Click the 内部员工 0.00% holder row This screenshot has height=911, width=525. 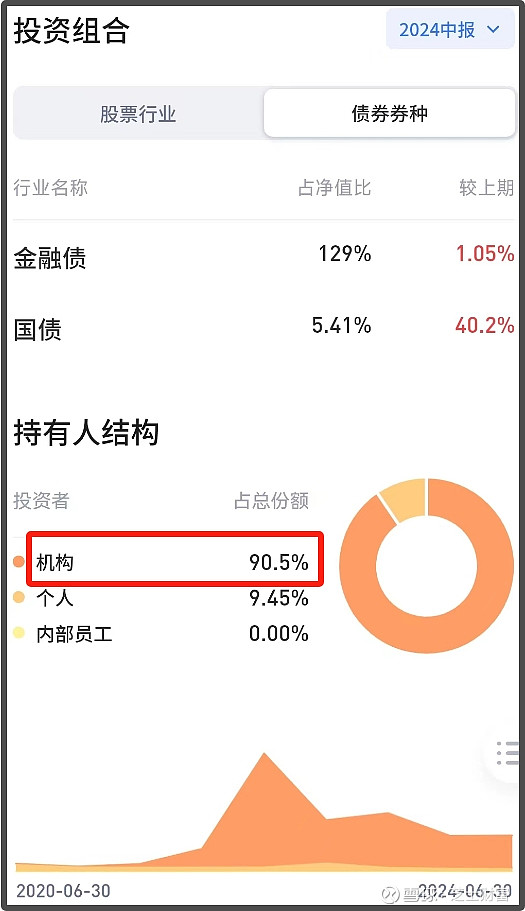tap(161, 633)
